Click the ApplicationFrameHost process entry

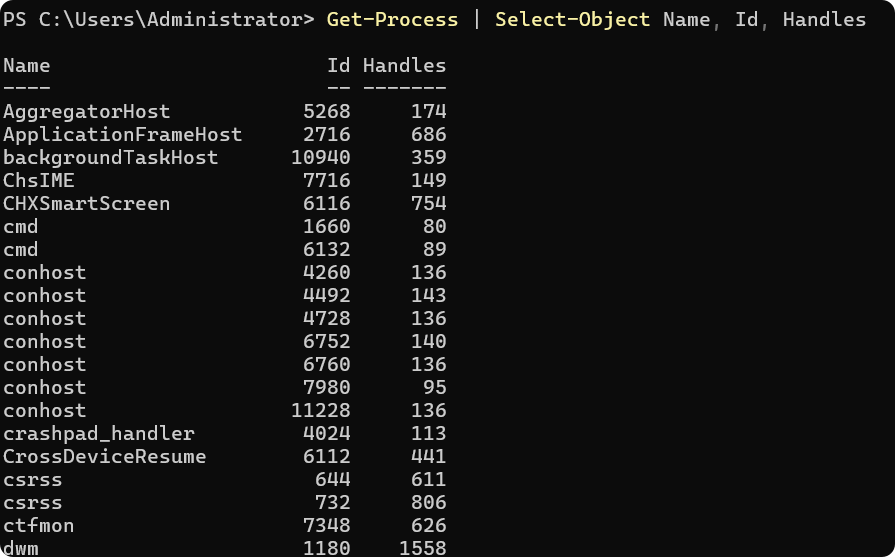coord(123,135)
